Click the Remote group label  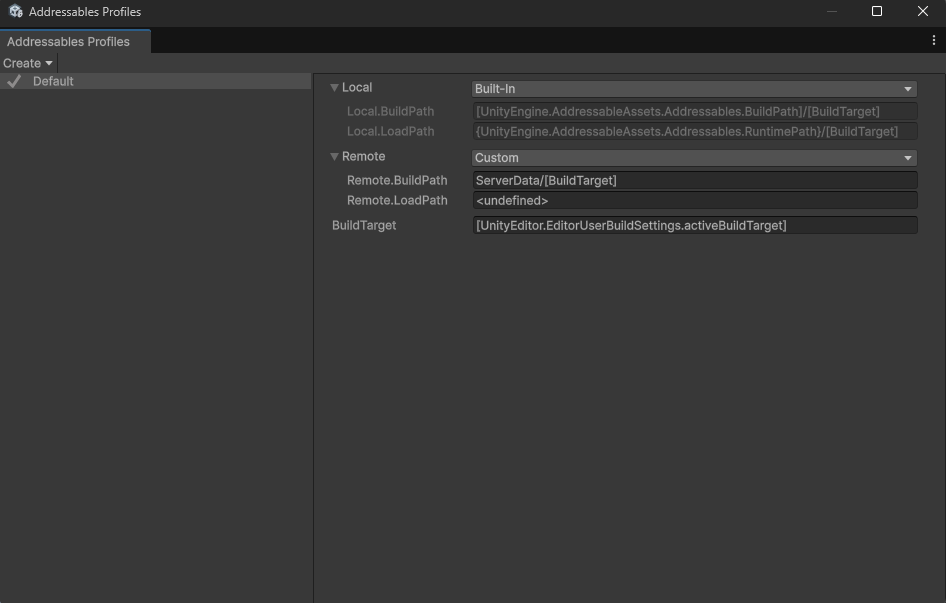click(x=363, y=156)
